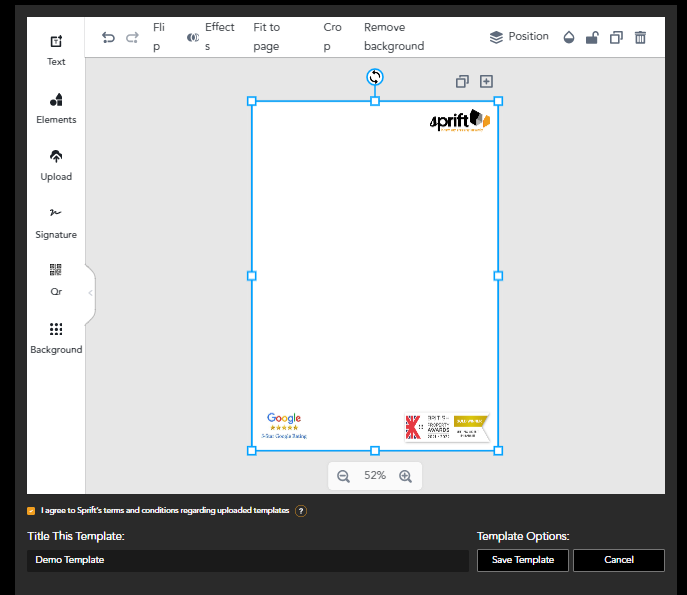Delete selected element with trash icon
The width and height of the screenshot is (687, 595).
tap(641, 38)
